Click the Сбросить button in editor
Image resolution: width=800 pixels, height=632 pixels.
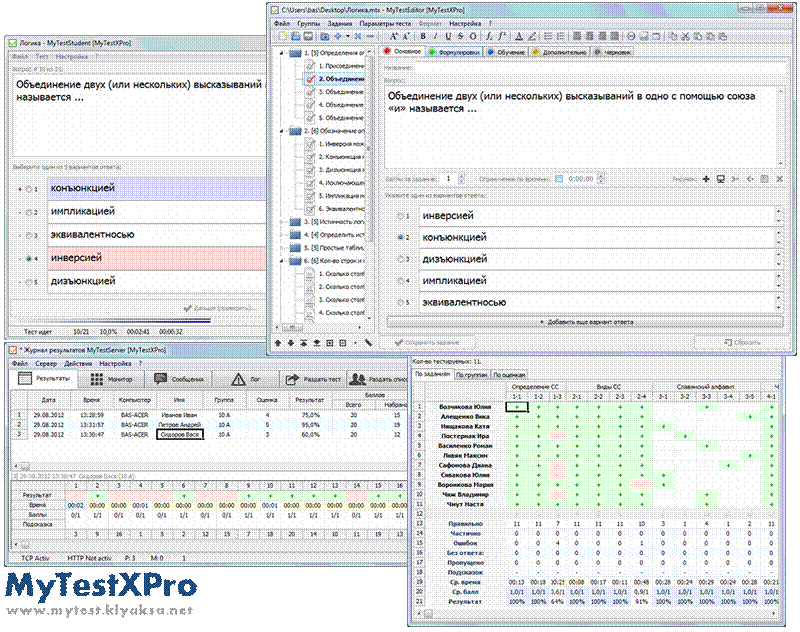(x=742, y=343)
